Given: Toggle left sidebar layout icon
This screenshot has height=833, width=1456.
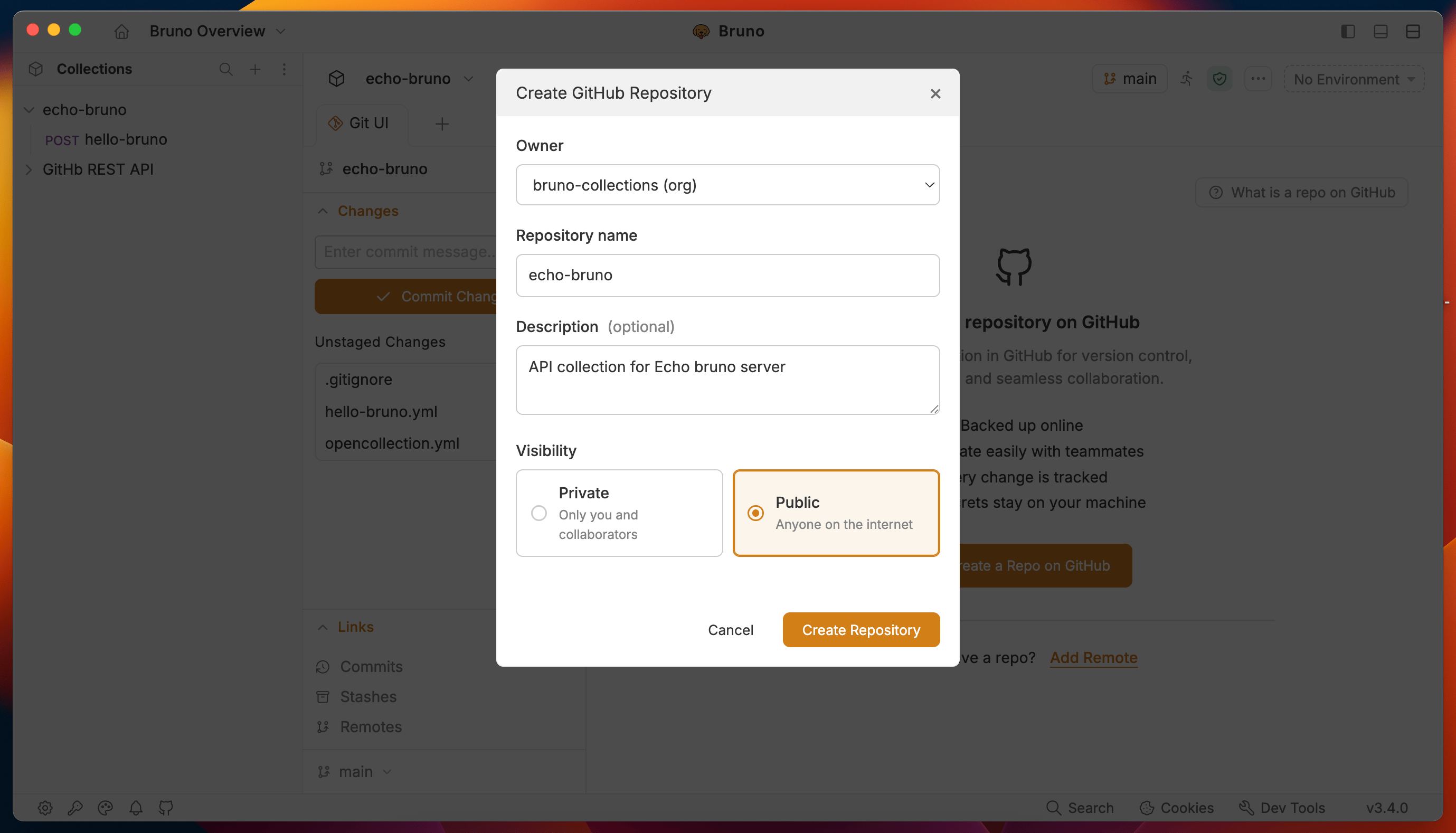Looking at the screenshot, I should 1348,31.
